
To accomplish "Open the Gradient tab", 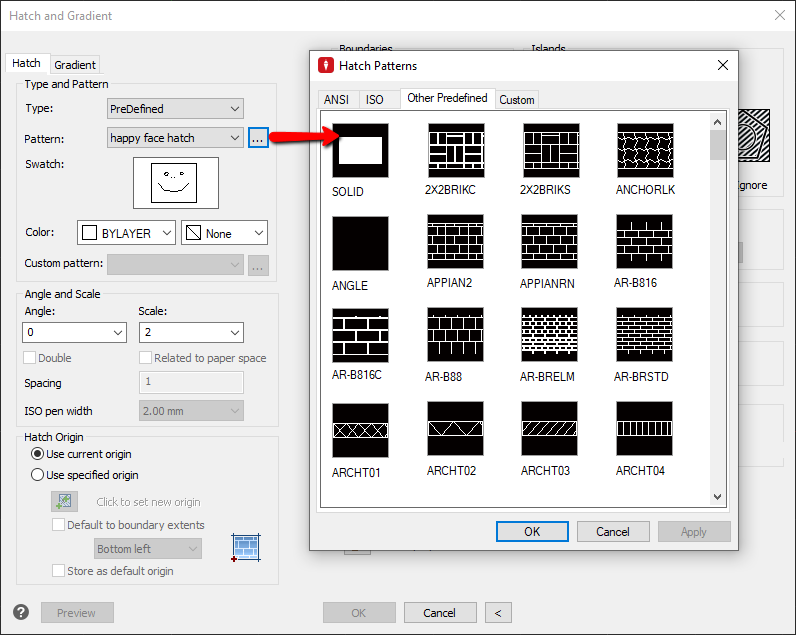I will tap(75, 64).
